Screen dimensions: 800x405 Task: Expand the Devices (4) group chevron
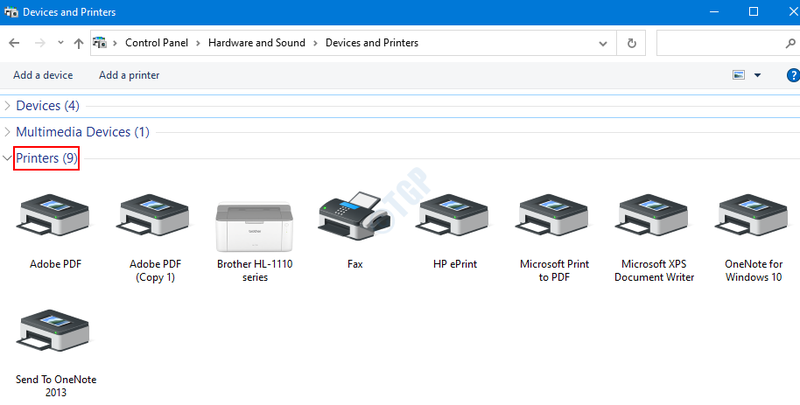coord(7,106)
